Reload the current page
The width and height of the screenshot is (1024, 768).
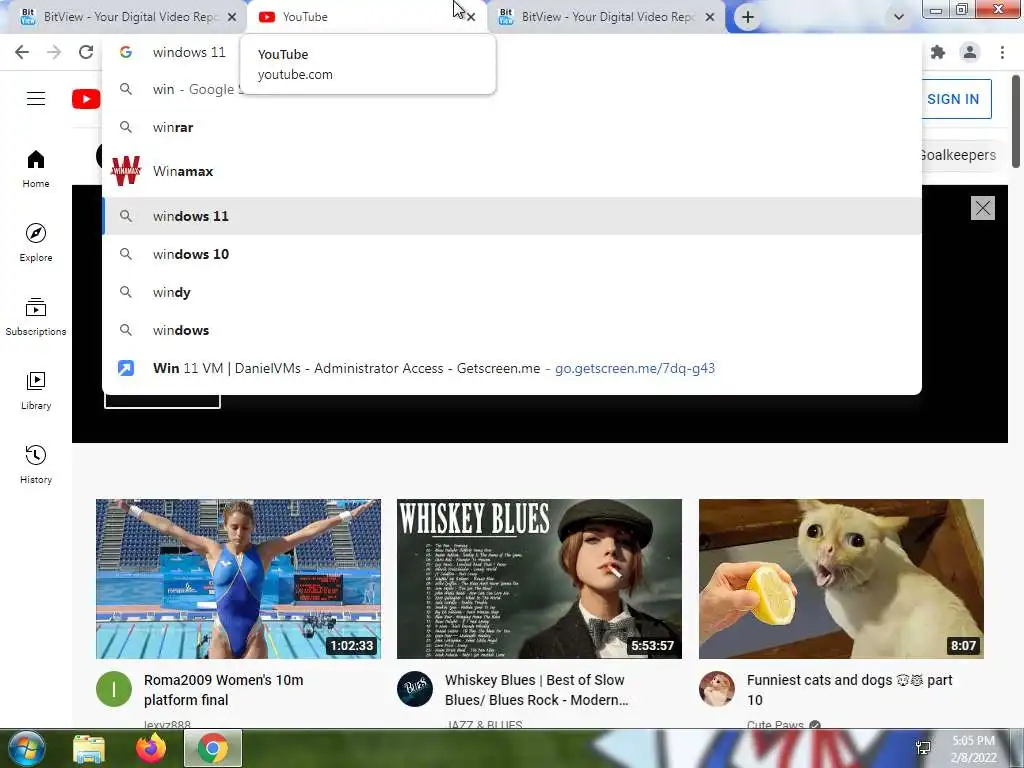(86, 52)
